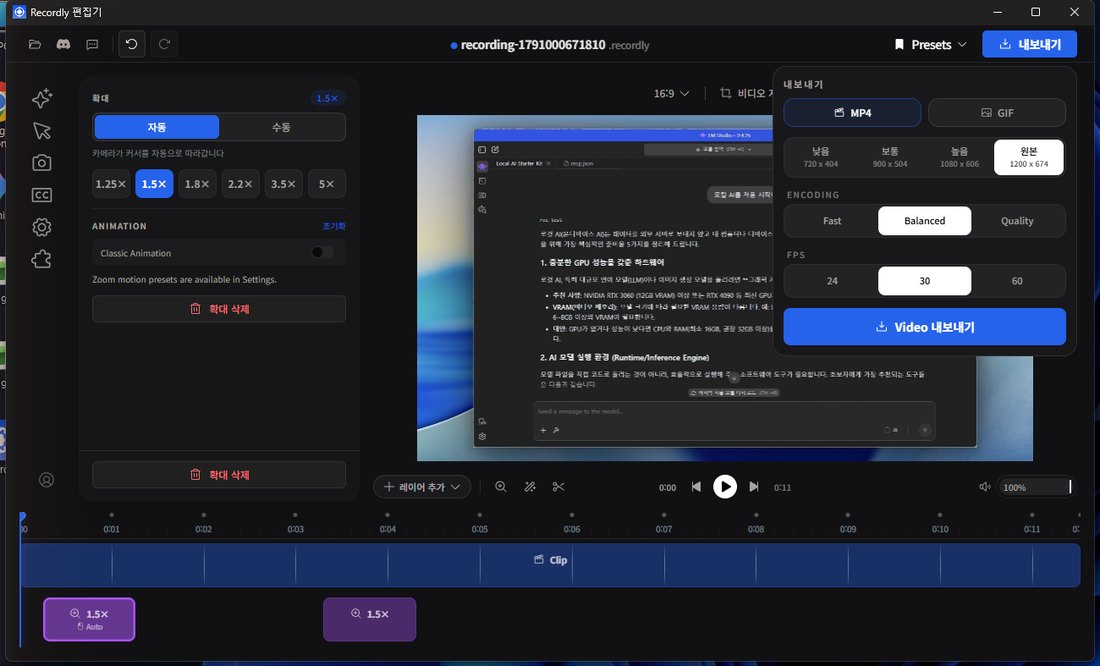
Task: Switch zoom mode to 수동
Action: (281, 127)
